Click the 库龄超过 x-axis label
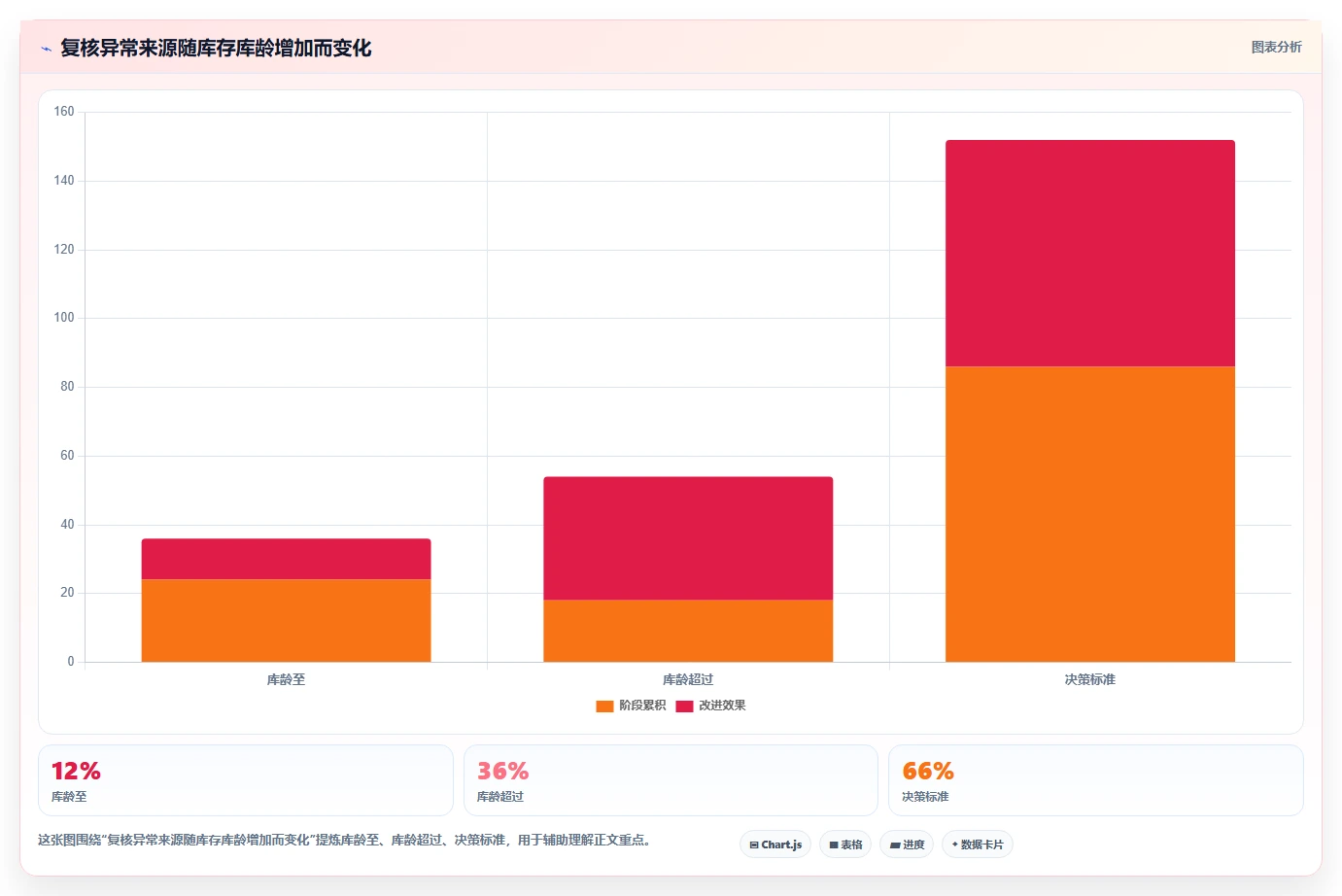The height and width of the screenshot is (896, 1342). tap(688, 679)
